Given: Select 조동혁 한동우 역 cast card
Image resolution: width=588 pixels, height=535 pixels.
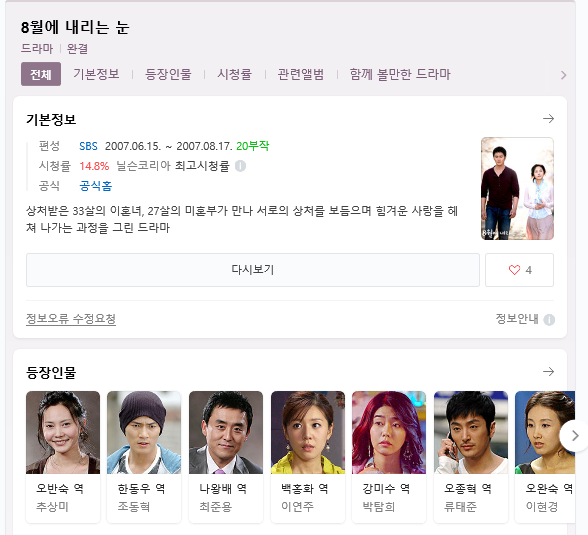Looking at the screenshot, I should tap(144, 457).
